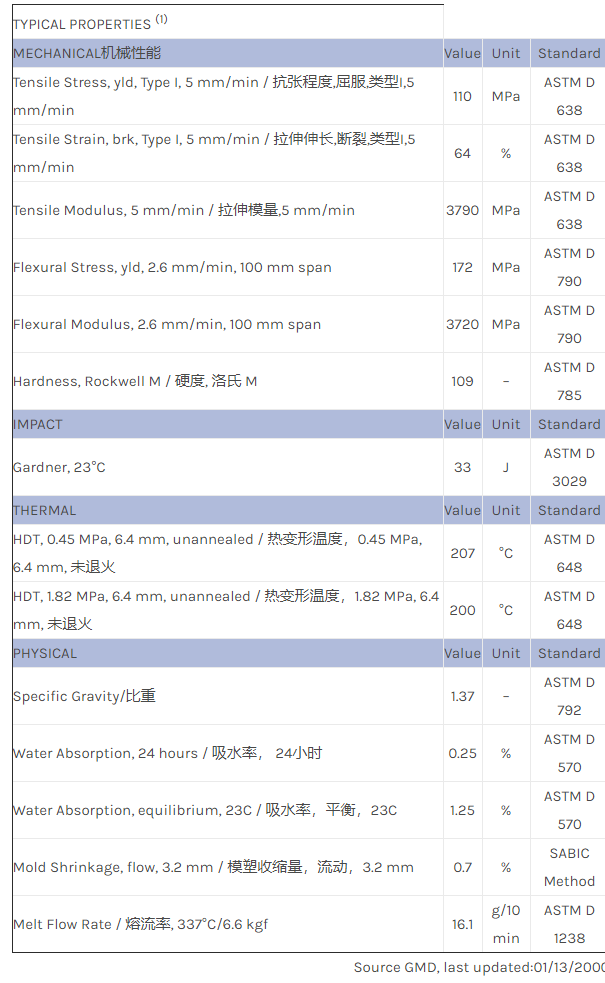Click the Source GMD last updated footnote
Viewport: 605px width, 983px height.
(x=479, y=967)
